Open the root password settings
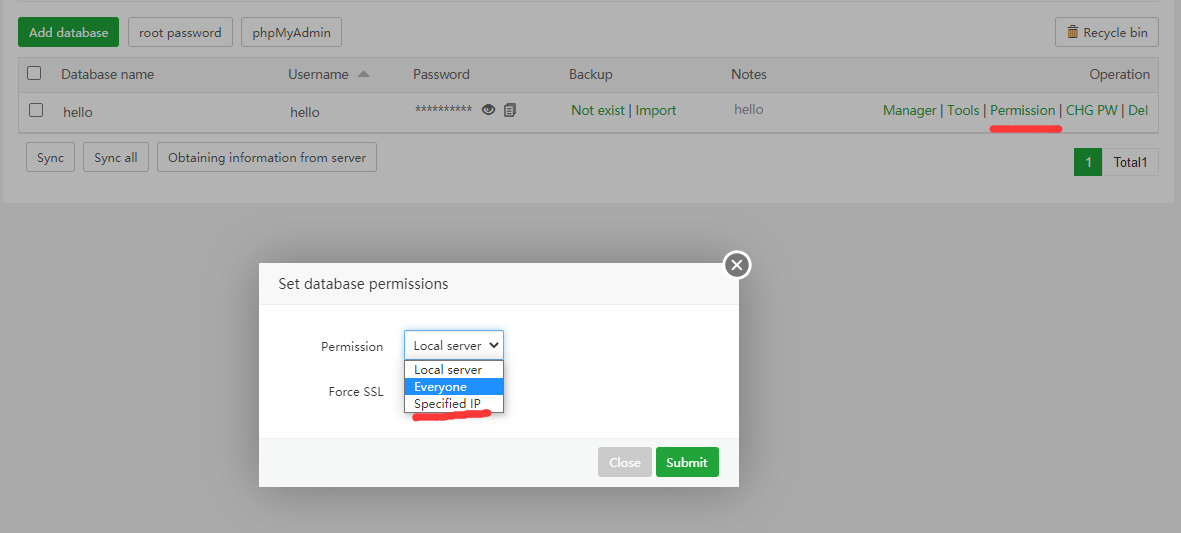Screen dimensions: 1181x533 click(180, 32)
